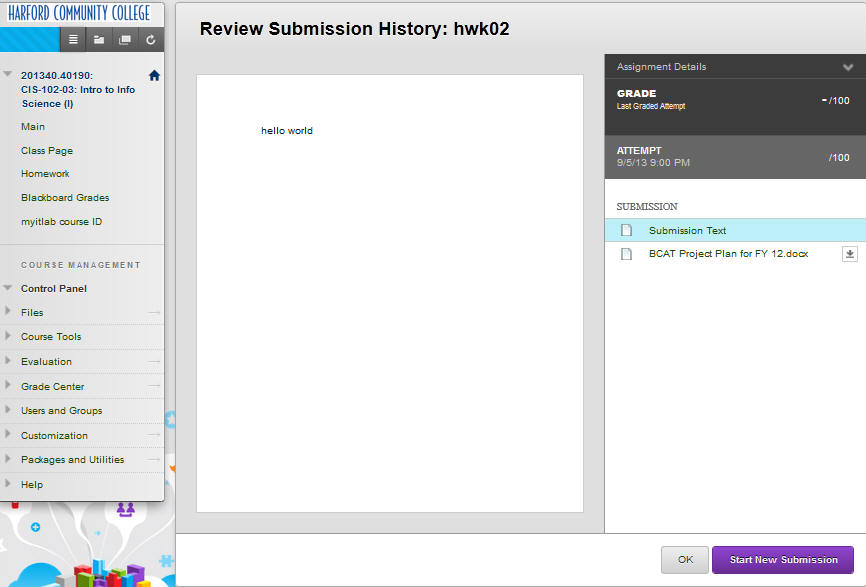This screenshot has height=587, width=866.
Task: Select the 9/5/13 attempt entry
Action: tap(734, 157)
